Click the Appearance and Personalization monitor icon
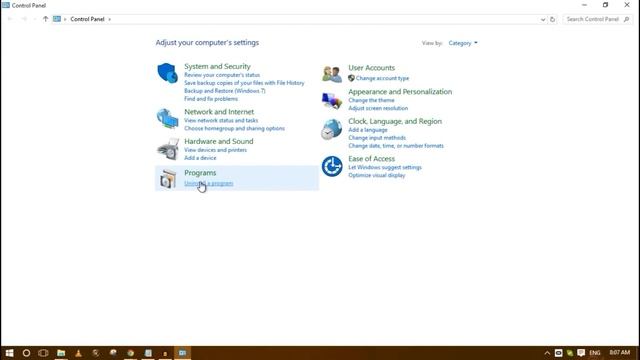This screenshot has width=640, height=360. tap(331, 100)
